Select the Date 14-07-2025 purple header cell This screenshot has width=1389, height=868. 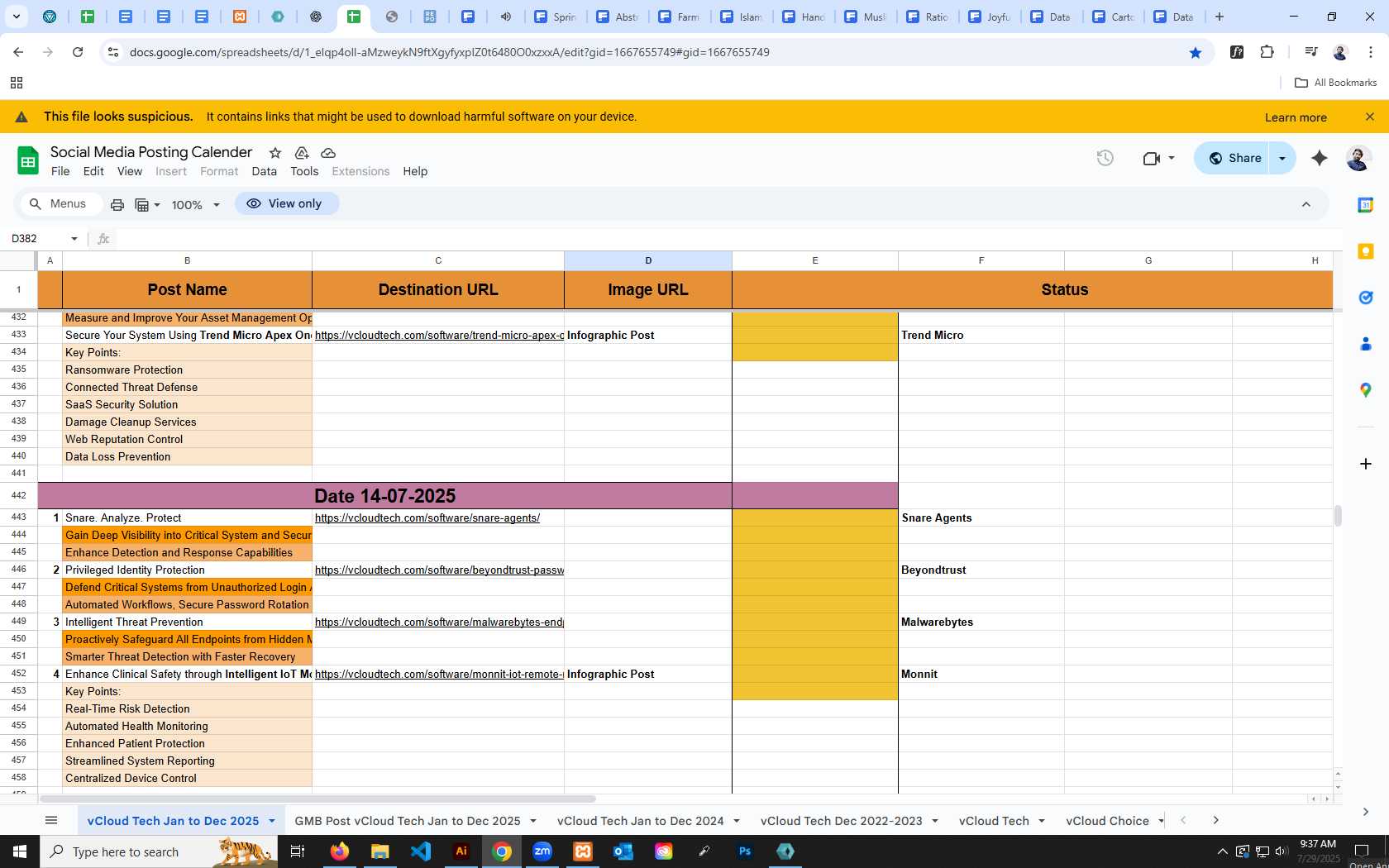click(384, 496)
